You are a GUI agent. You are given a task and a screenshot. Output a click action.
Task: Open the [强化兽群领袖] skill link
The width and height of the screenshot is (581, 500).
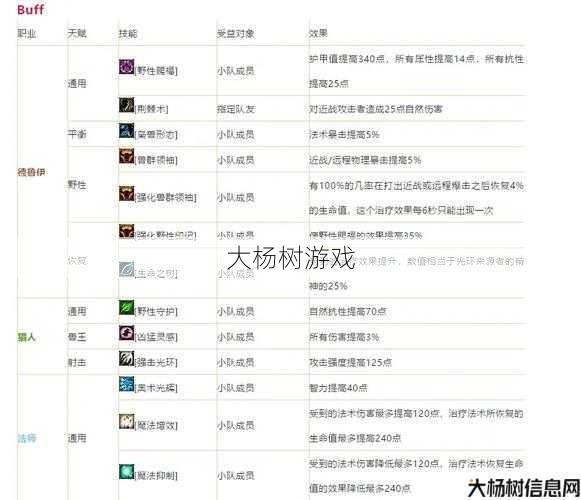pos(166,197)
